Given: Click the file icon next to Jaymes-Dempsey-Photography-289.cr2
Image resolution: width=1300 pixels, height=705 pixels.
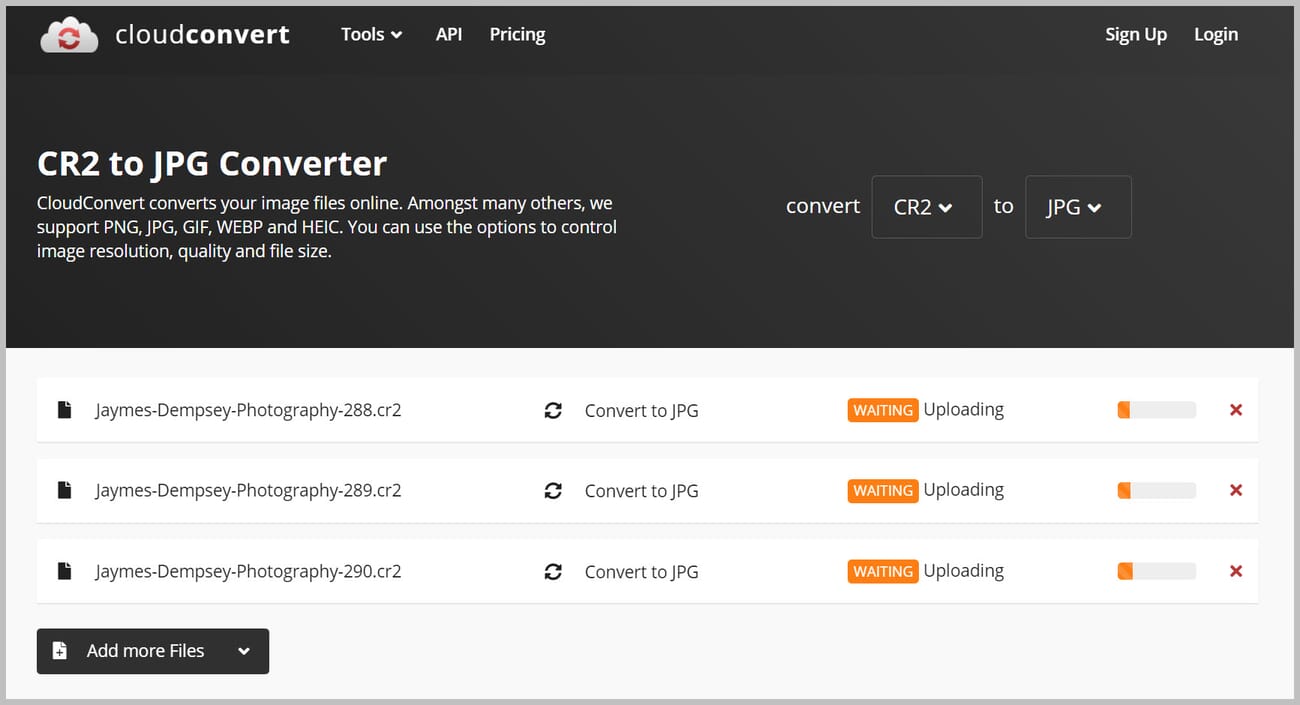Looking at the screenshot, I should pyautogui.click(x=64, y=490).
